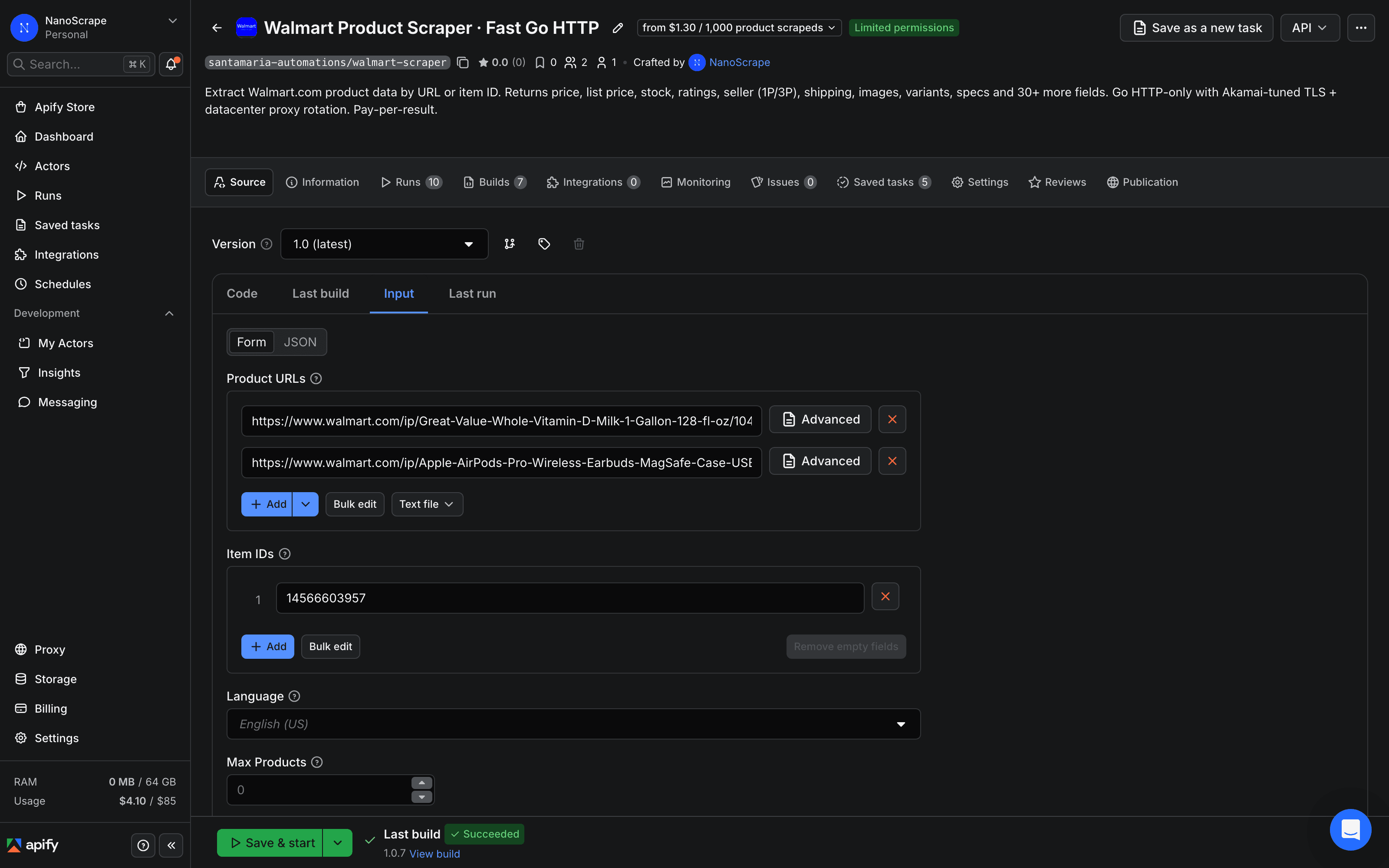Click the version branch icon
Image resolution: width=1389 pixels, height=868 pixels.
[x=510, y=244]
